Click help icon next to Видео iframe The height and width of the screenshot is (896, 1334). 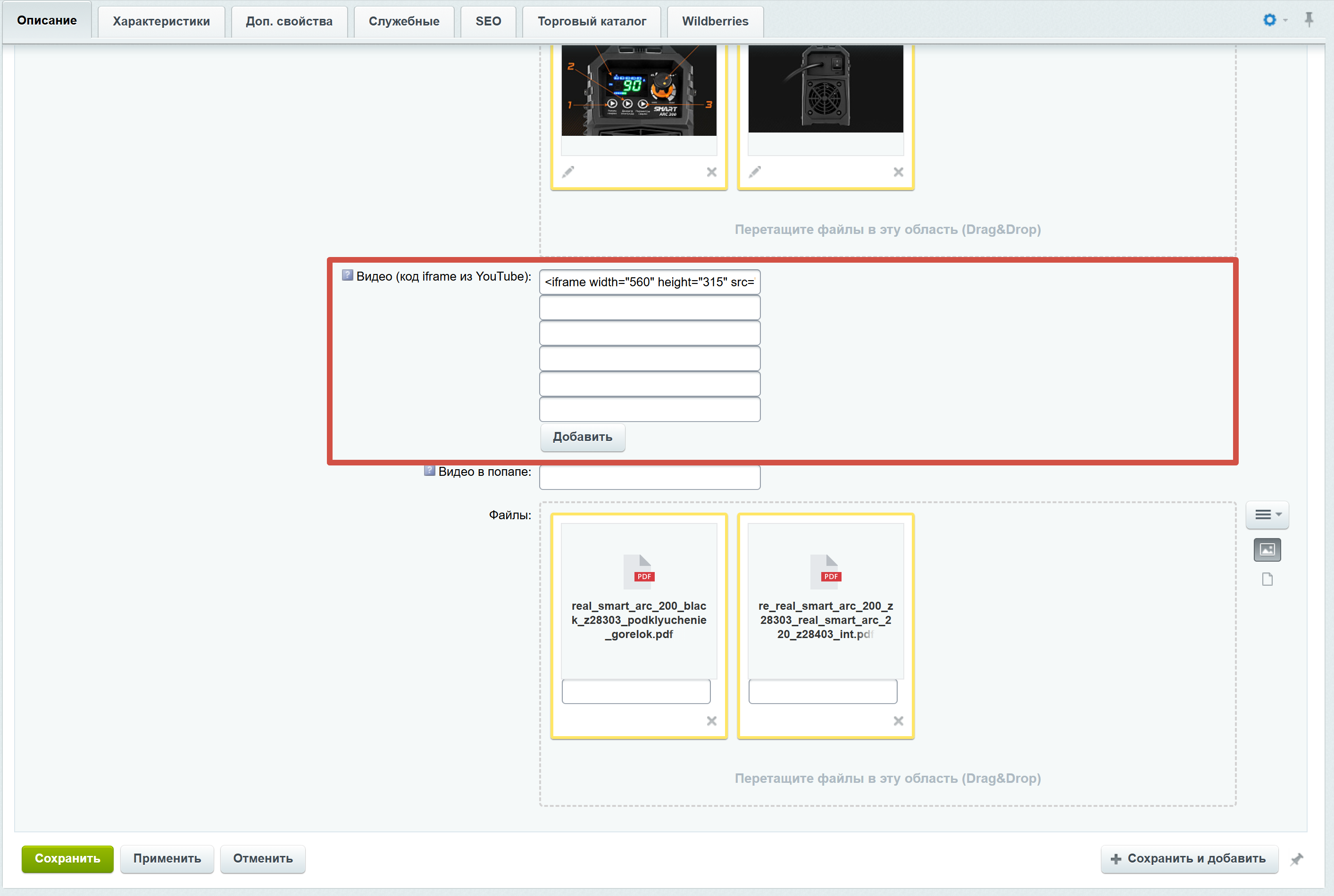point(347,275)
